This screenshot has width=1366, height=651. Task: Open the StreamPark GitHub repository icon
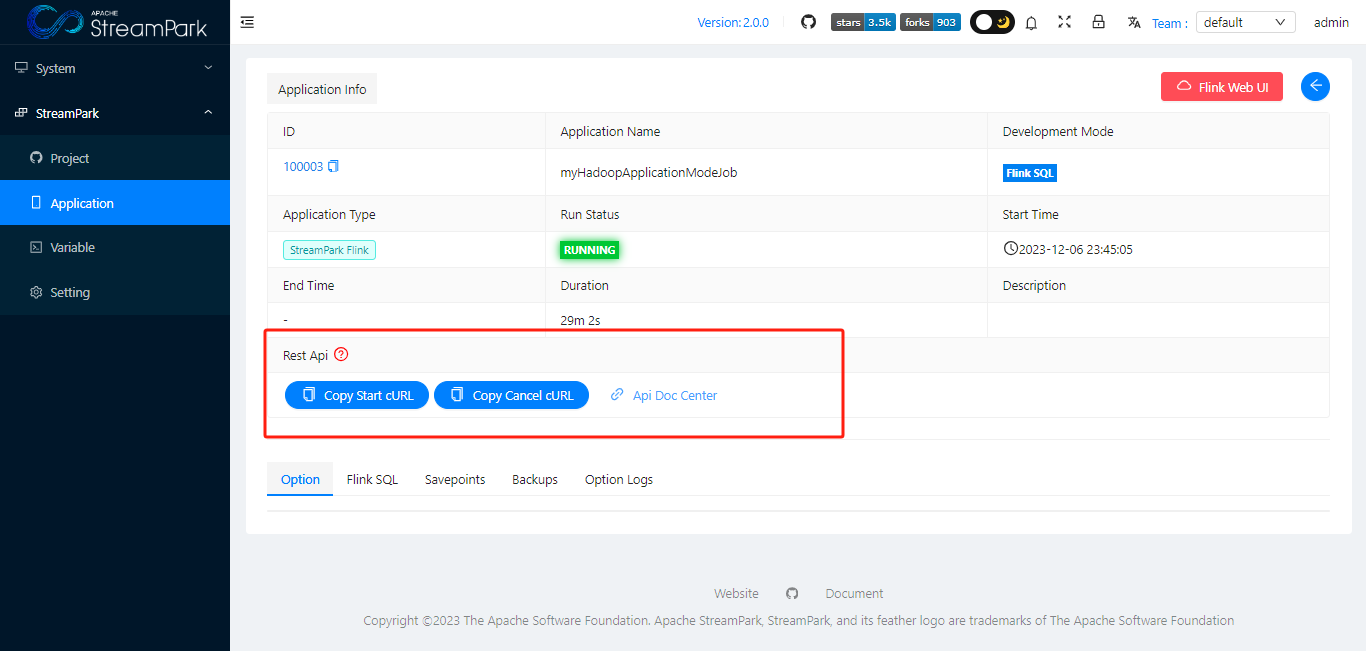click(x=808, y=21)
